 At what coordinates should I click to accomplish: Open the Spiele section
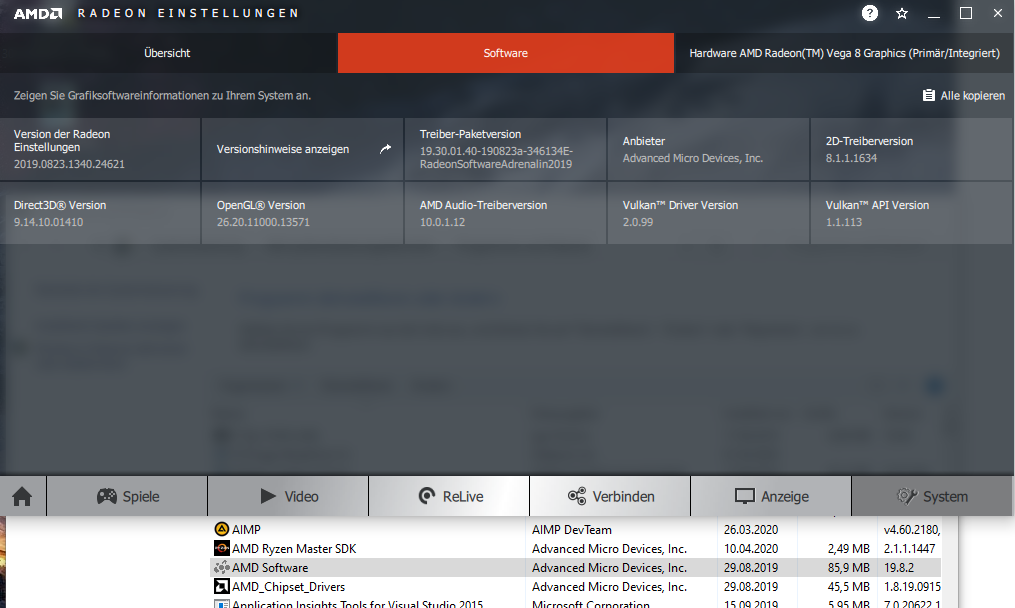pos(128,497)
